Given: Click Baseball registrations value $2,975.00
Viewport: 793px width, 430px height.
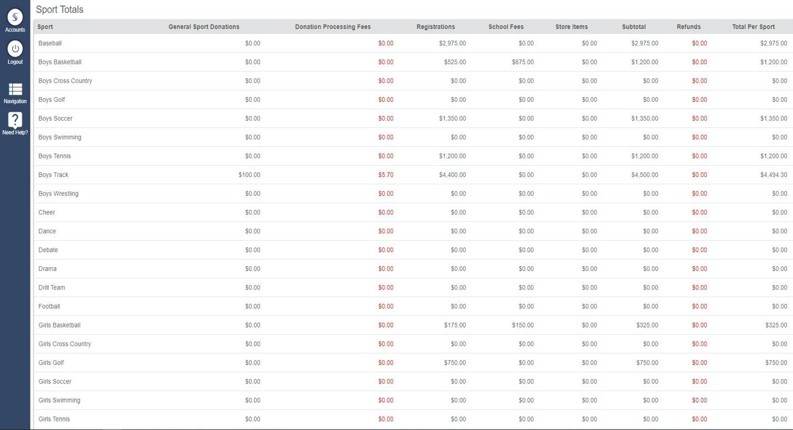Looking at the screenshot, I should tap(453, 44).
